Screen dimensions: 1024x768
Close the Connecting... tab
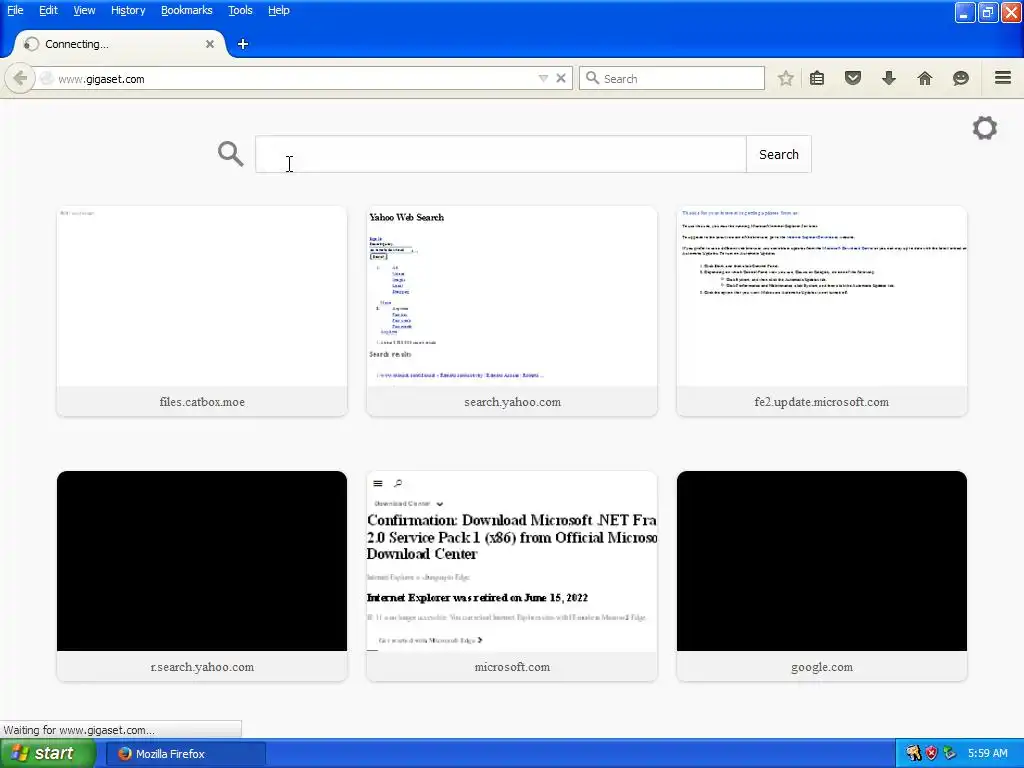pos(210,44)
